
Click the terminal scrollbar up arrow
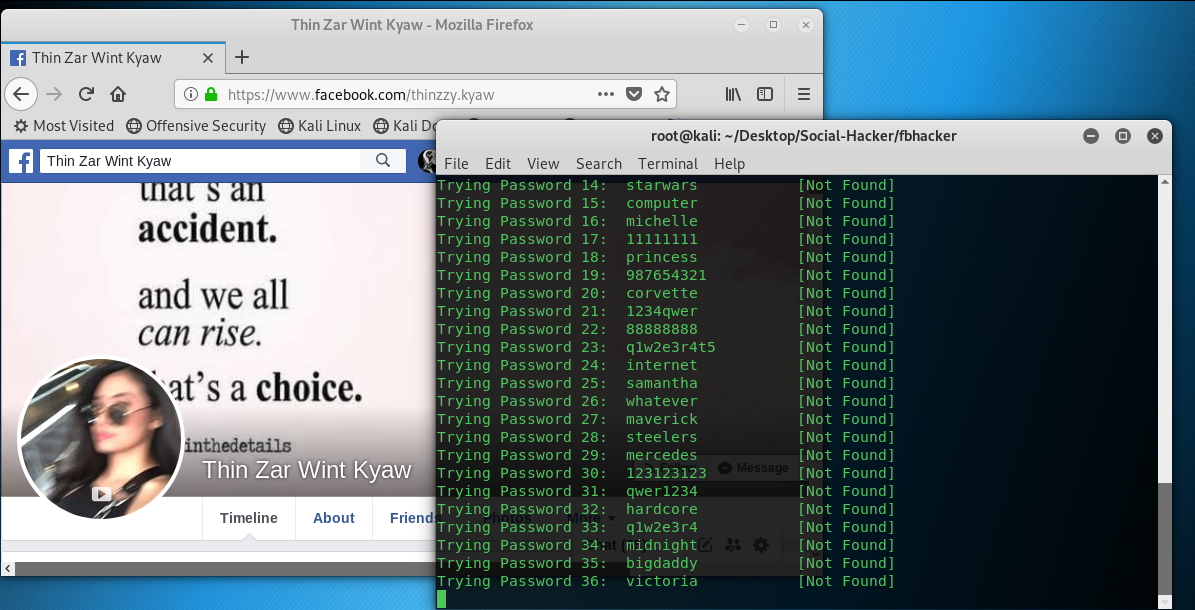click(1165, 182)
